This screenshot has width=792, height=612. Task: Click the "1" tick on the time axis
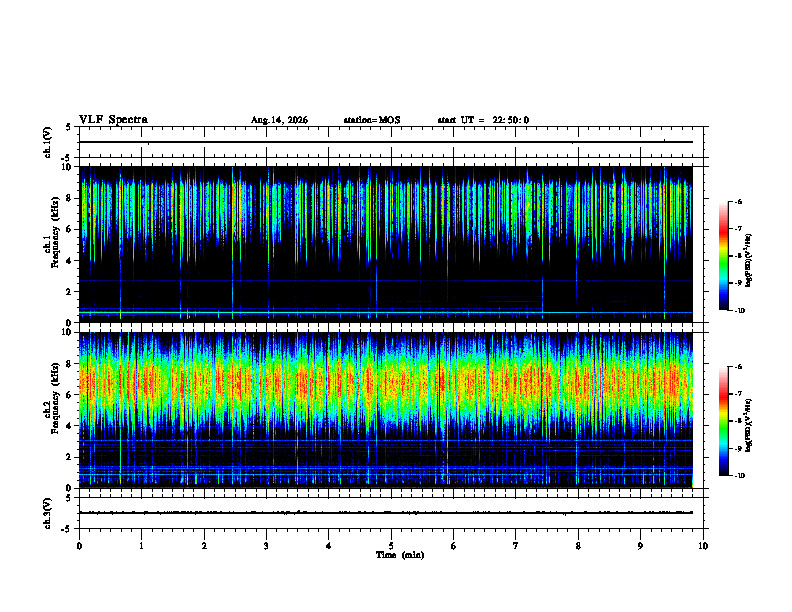pyautogui.click(x=141, y=546)
